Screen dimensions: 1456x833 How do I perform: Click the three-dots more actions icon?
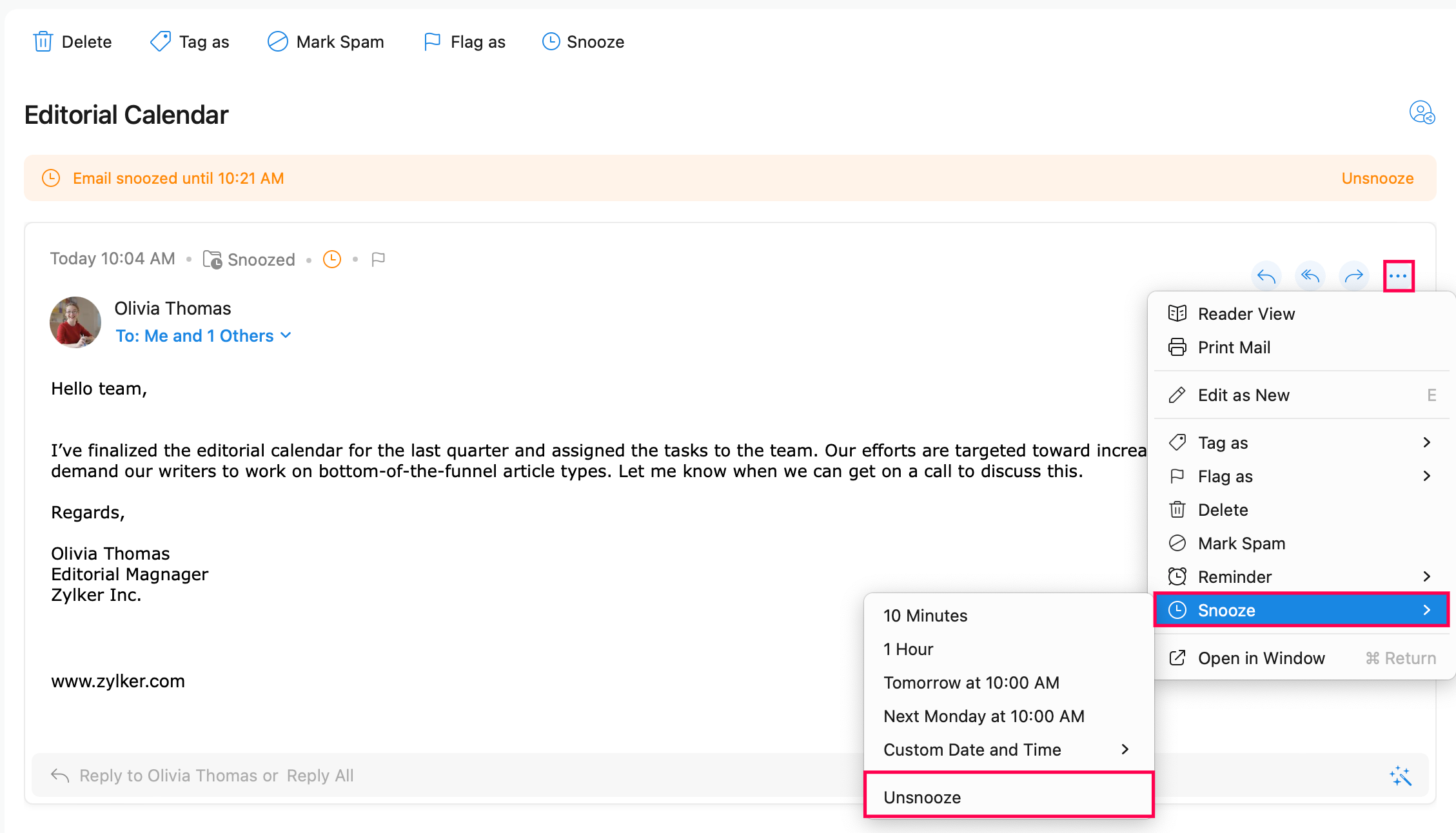1398,277
